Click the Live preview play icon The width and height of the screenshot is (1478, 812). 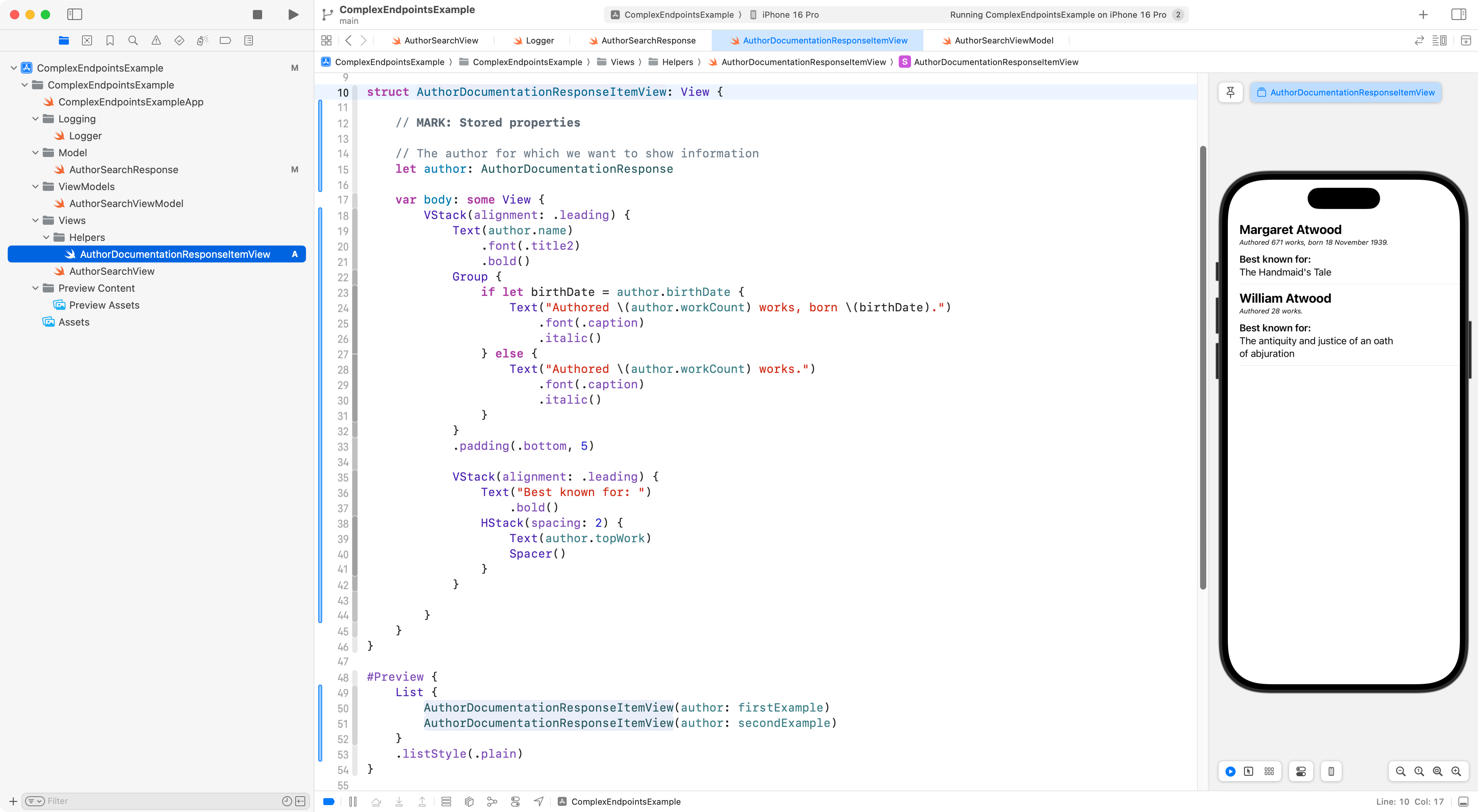[1230, 771]
